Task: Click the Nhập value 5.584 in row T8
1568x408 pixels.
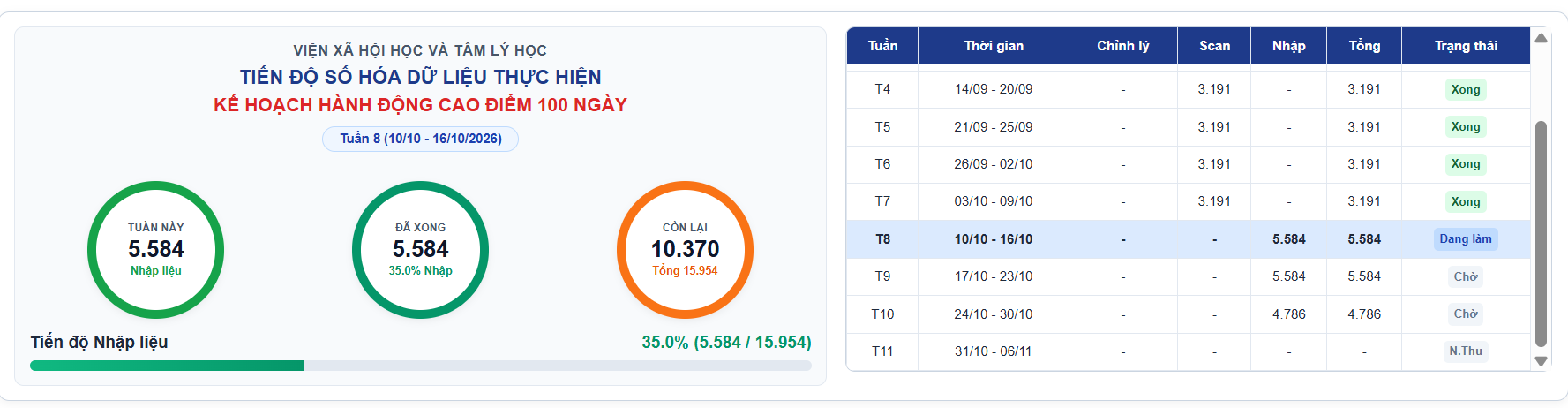Action: tap(1288, 239)
